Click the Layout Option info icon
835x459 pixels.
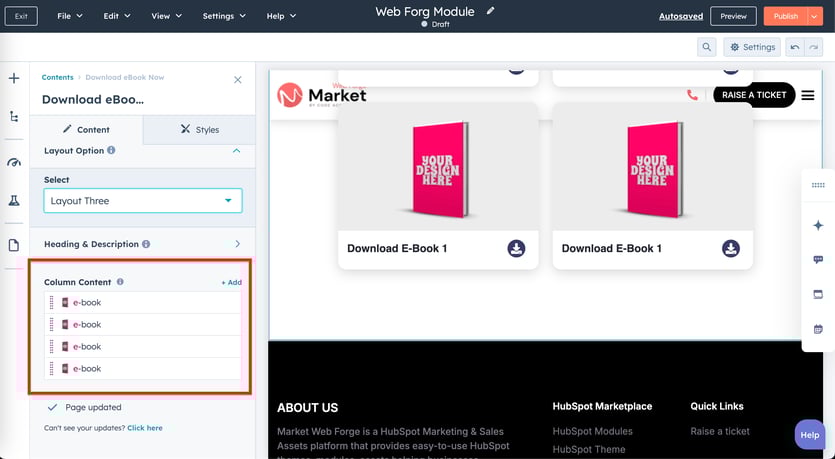tap(111, 151)
